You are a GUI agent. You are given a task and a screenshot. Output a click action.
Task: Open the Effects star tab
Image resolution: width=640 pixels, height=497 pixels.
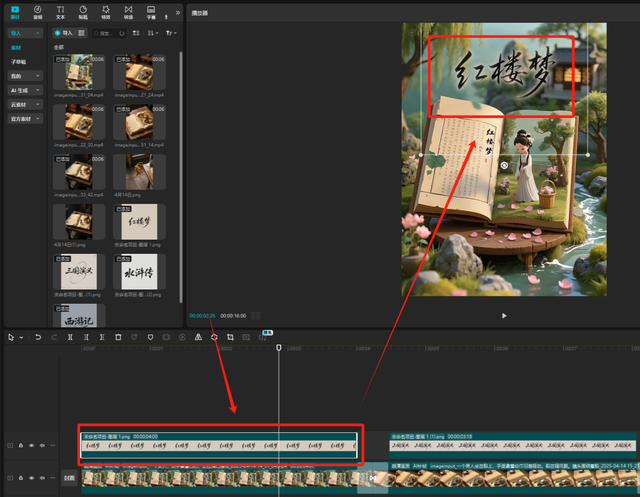click(106, 12)
